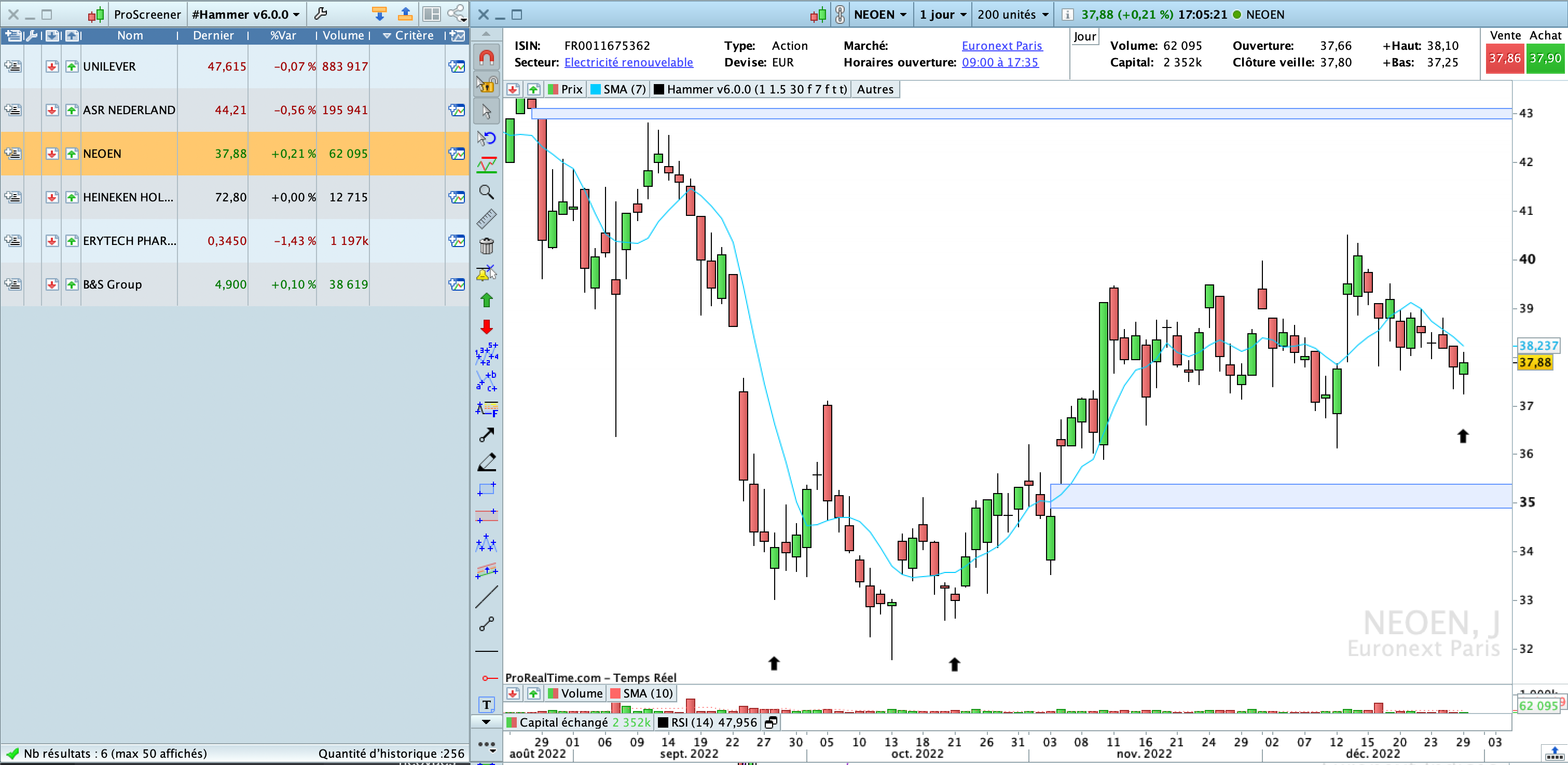Image resolution: width=1568 pixels, height=765 pixels.
Task: Toggle the volume panel red down button
Action: point(513,693)
